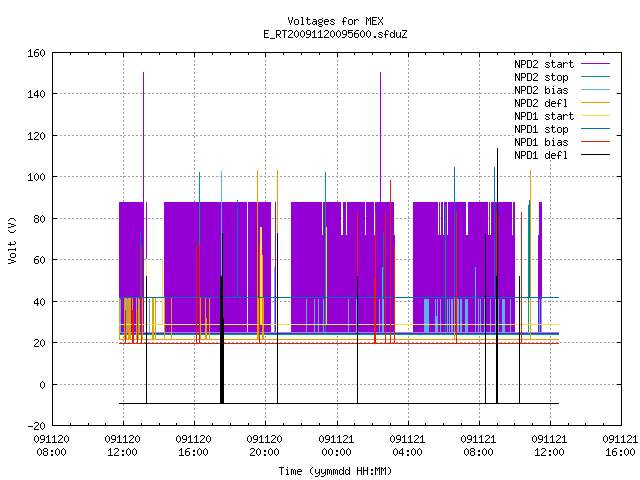Click the 'NPD1 bias' legend label

tap(541, 142)
